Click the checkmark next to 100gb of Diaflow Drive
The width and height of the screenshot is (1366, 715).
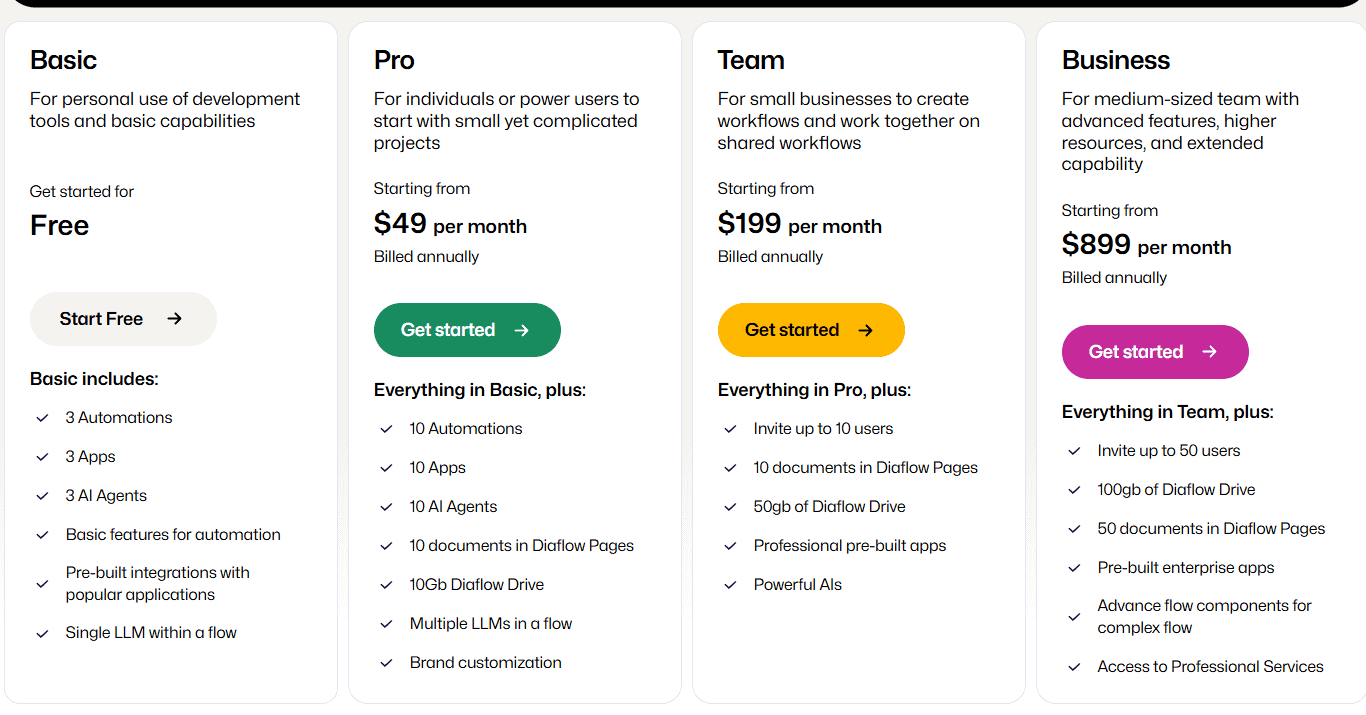click(x=1074, y=489)
